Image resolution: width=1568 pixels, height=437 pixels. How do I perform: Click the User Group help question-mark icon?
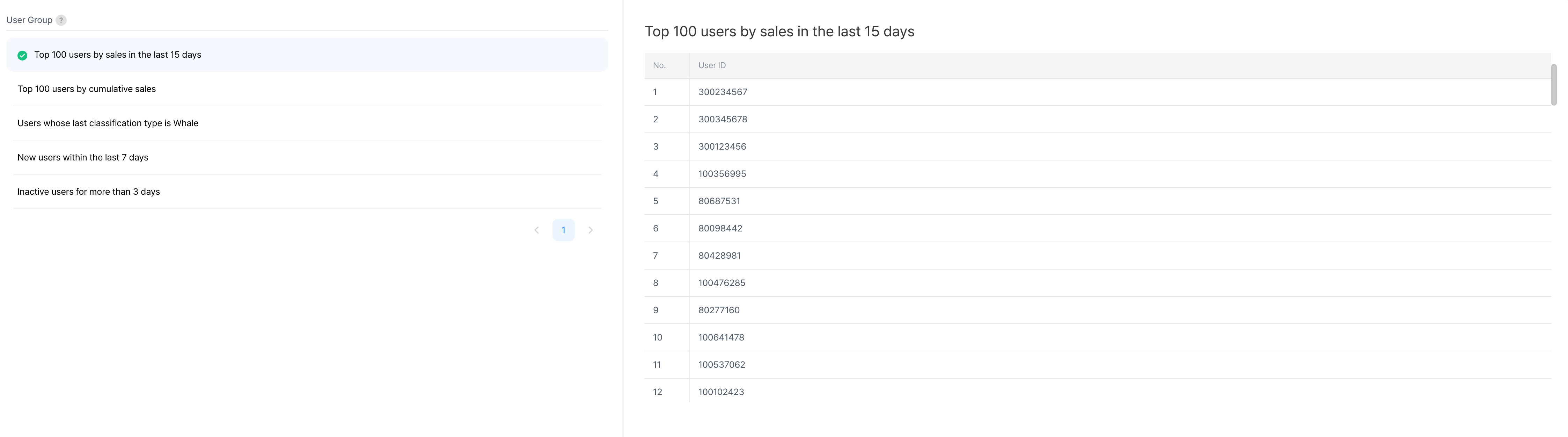pos(61,20)
